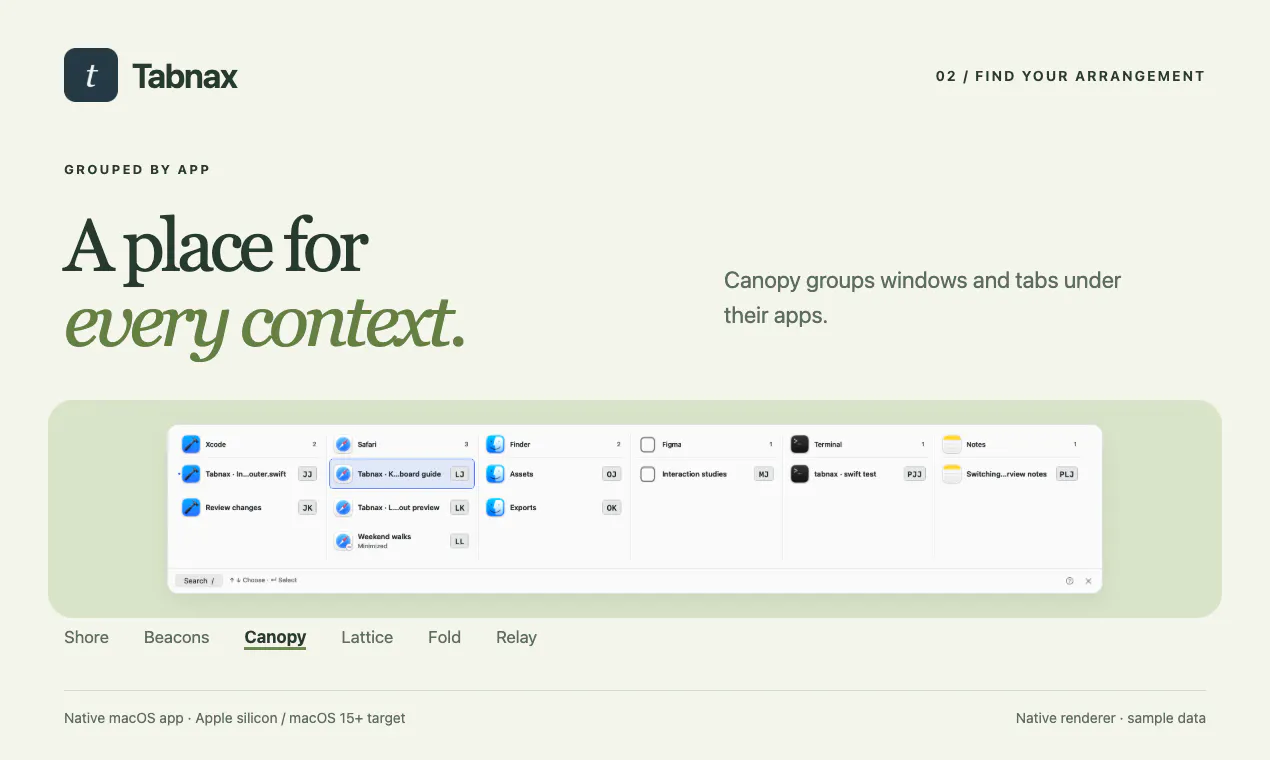Click the OJ shortcut badge
Image resolution: width=1270 pixels, height=760 pixels.
611,474
